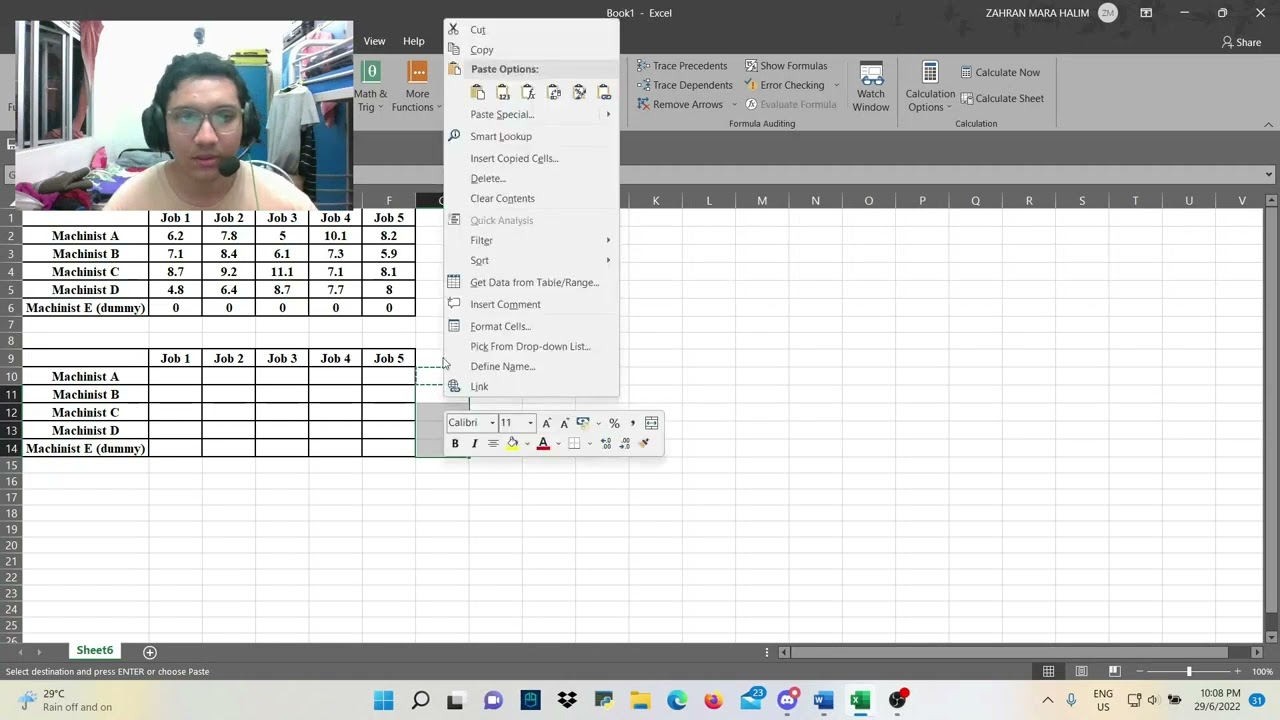Open Calibri font name dropdown
Screen dimensions: 1280x720
pos(492,423)
